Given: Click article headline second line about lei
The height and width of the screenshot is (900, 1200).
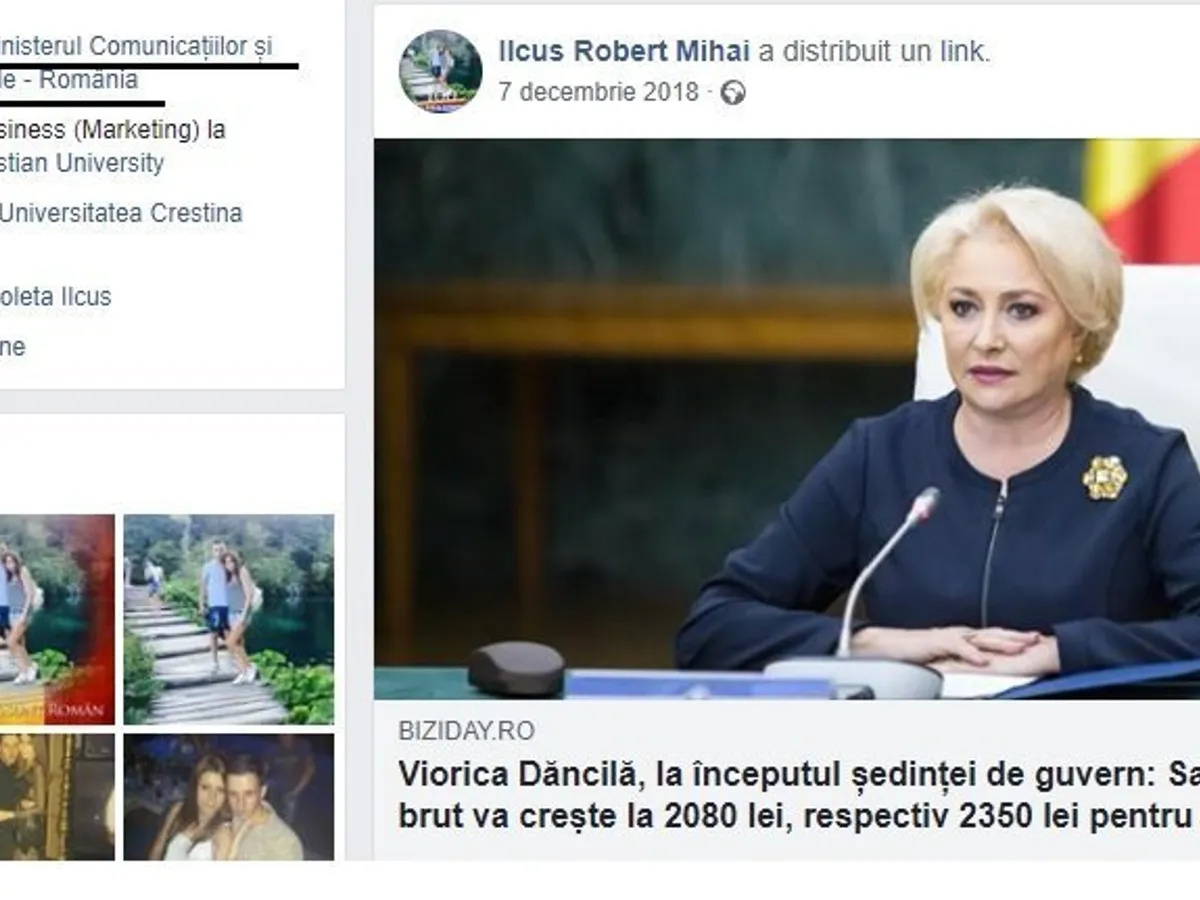Looking at the screenshot, I should click(799, 816).
